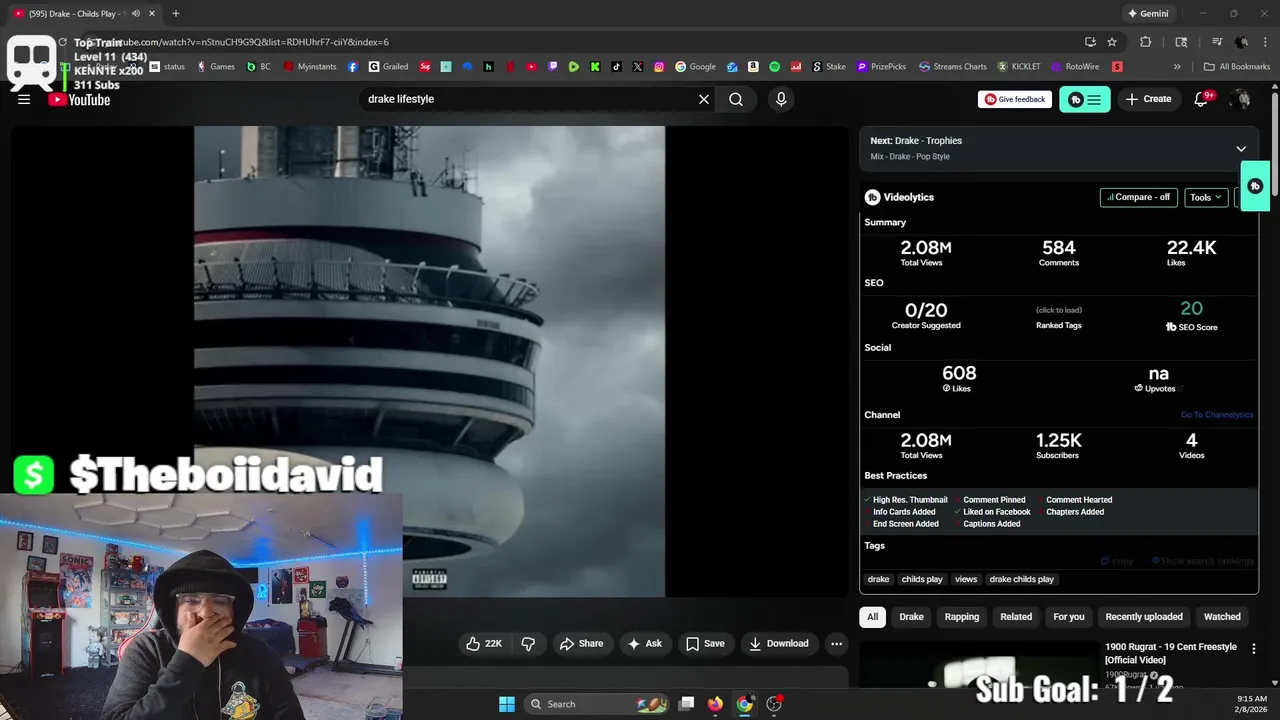Click the 'views' tag chip
Viewport: 1280px width, 720px height.
click(x=966, y=579)
